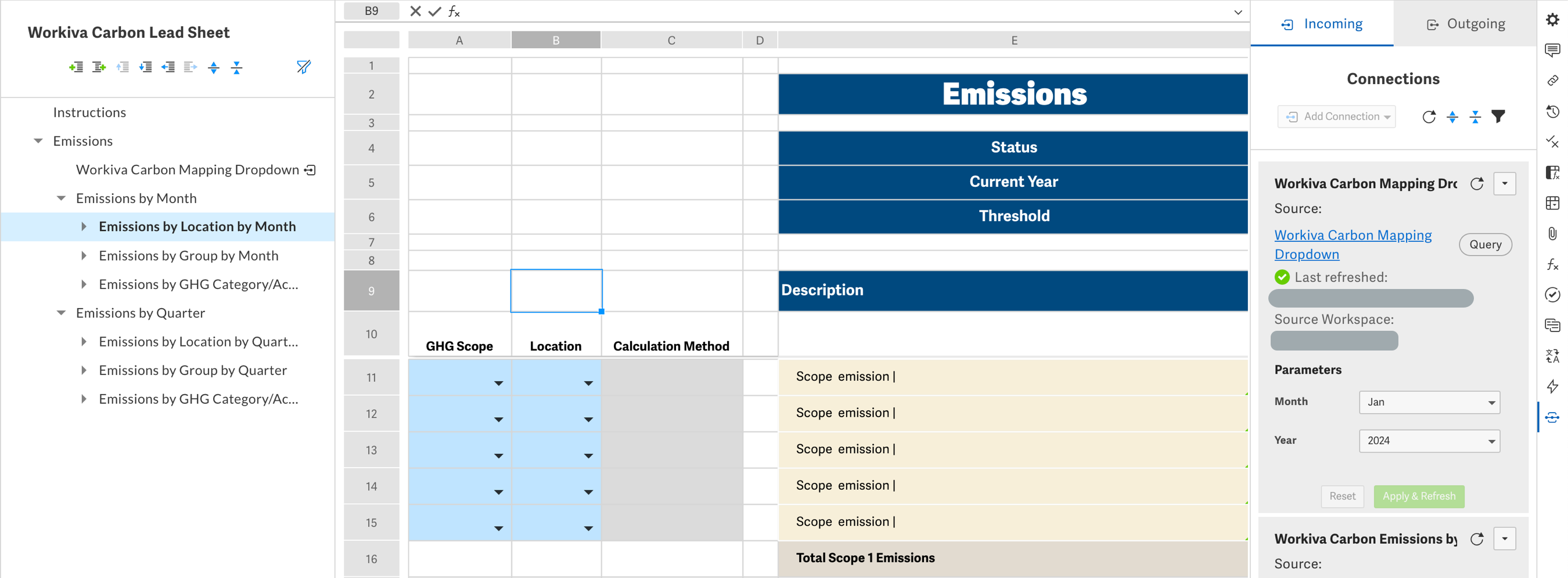Image resolution: width=1568 pixels, height=578 pixels.
Task: Click the fx insert function icon
Action: pos(454,11)
